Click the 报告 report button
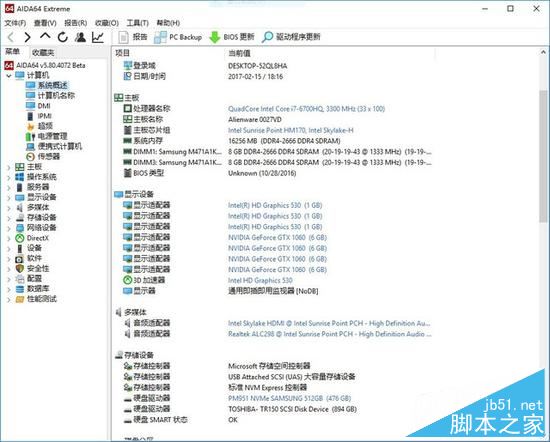 [x=133, y=37]
